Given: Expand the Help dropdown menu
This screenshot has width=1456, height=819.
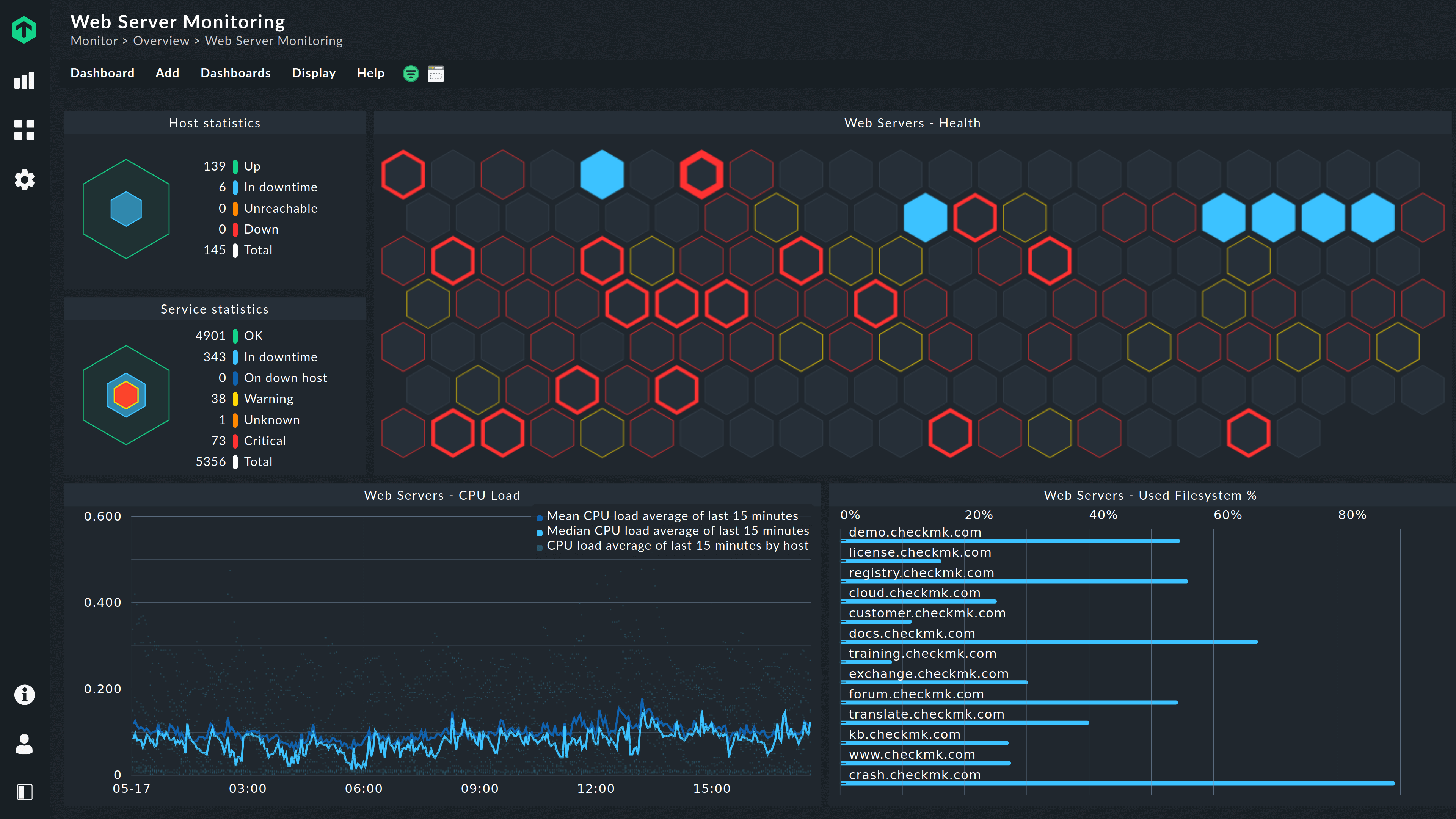Looking at the screenshot, I should click(x=370, y=73).
